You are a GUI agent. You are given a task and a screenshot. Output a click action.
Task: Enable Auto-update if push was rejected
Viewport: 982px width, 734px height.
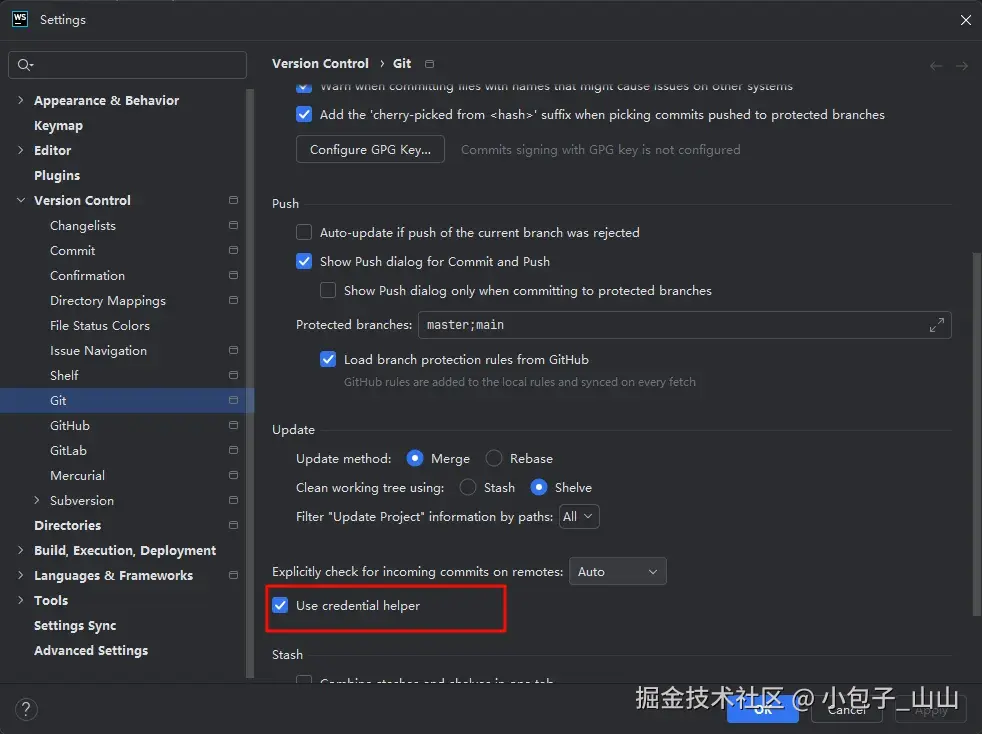point(304,232)
